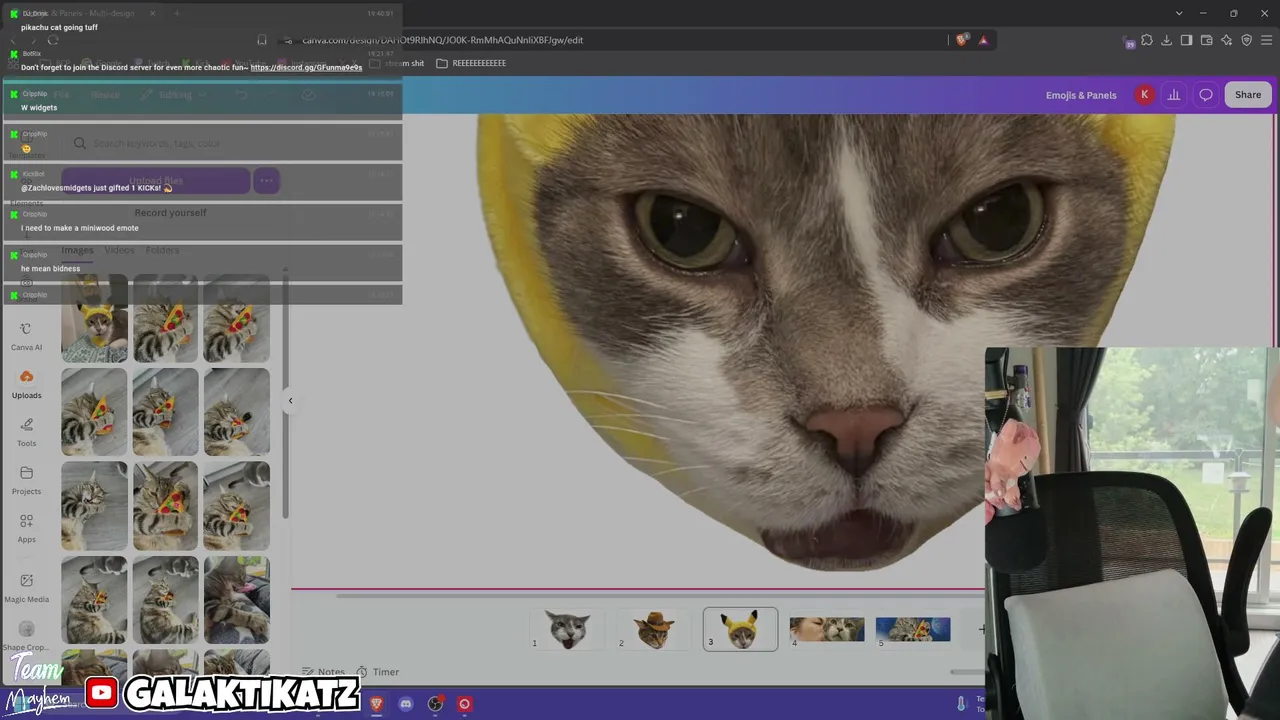This screenshot has height=720, width=1280.
Task: Select page 4 thumbnail, cat kiss panel
Action: tap(827, 629)
